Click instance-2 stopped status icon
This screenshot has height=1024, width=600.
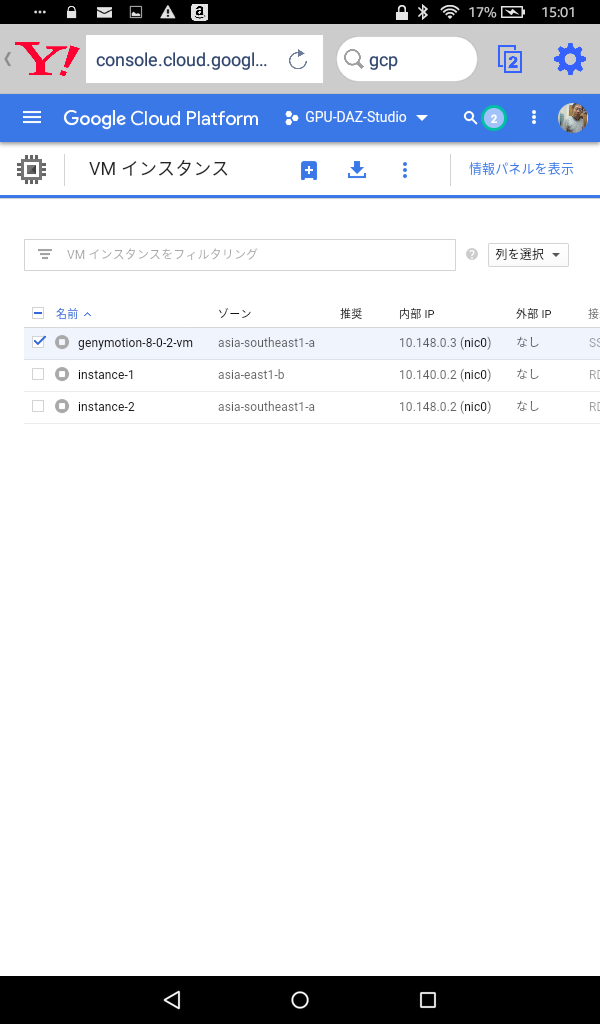[62, 407]
